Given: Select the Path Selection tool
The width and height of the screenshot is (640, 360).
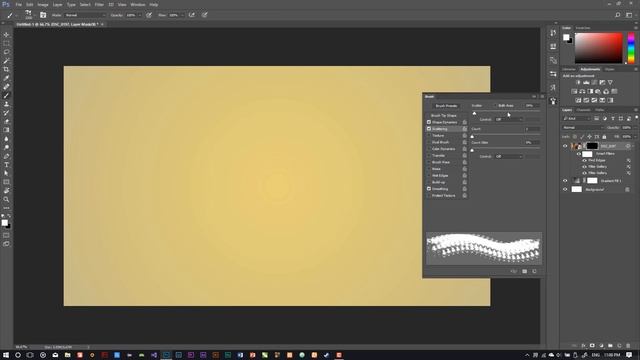Looking at the screenshot, I should [6, 173].
